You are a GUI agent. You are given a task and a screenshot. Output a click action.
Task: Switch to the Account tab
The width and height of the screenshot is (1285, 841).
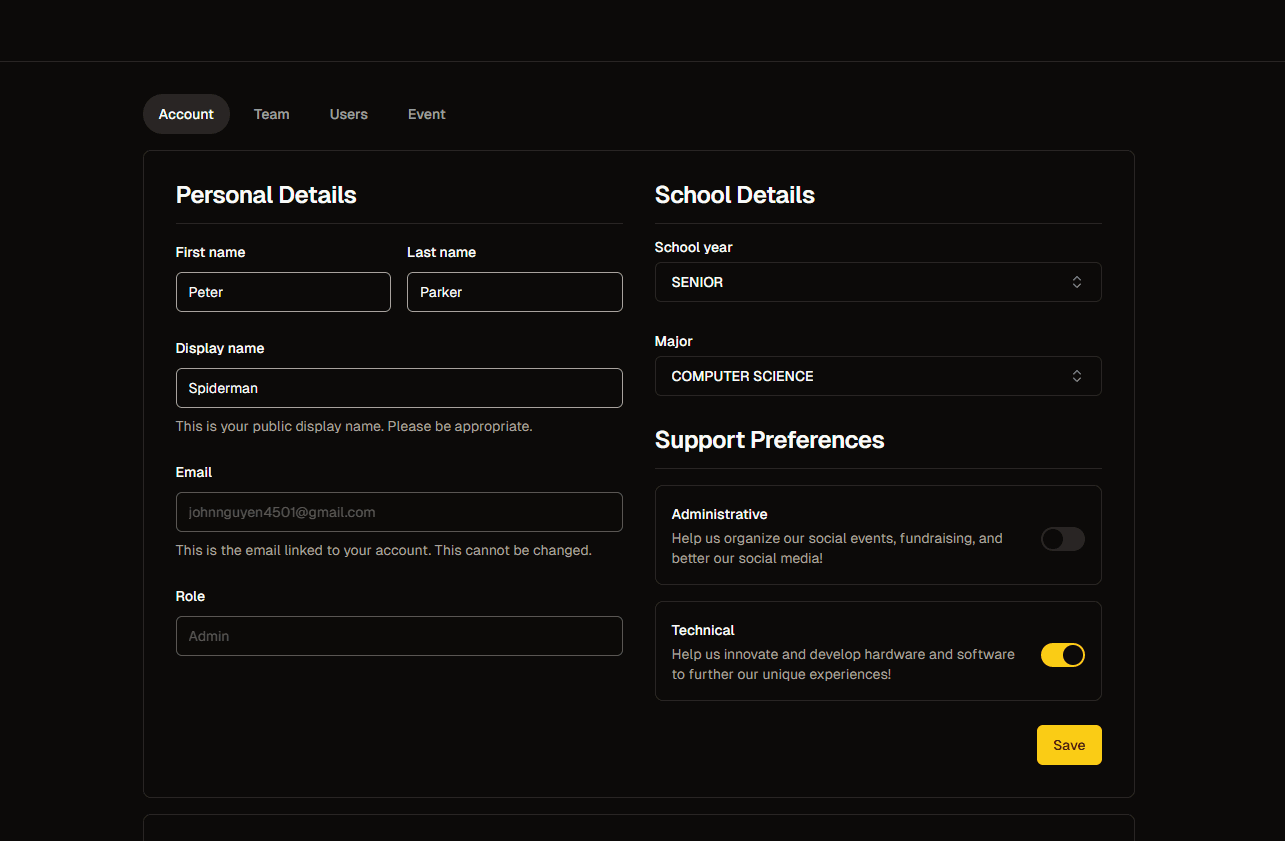point(186,114)
